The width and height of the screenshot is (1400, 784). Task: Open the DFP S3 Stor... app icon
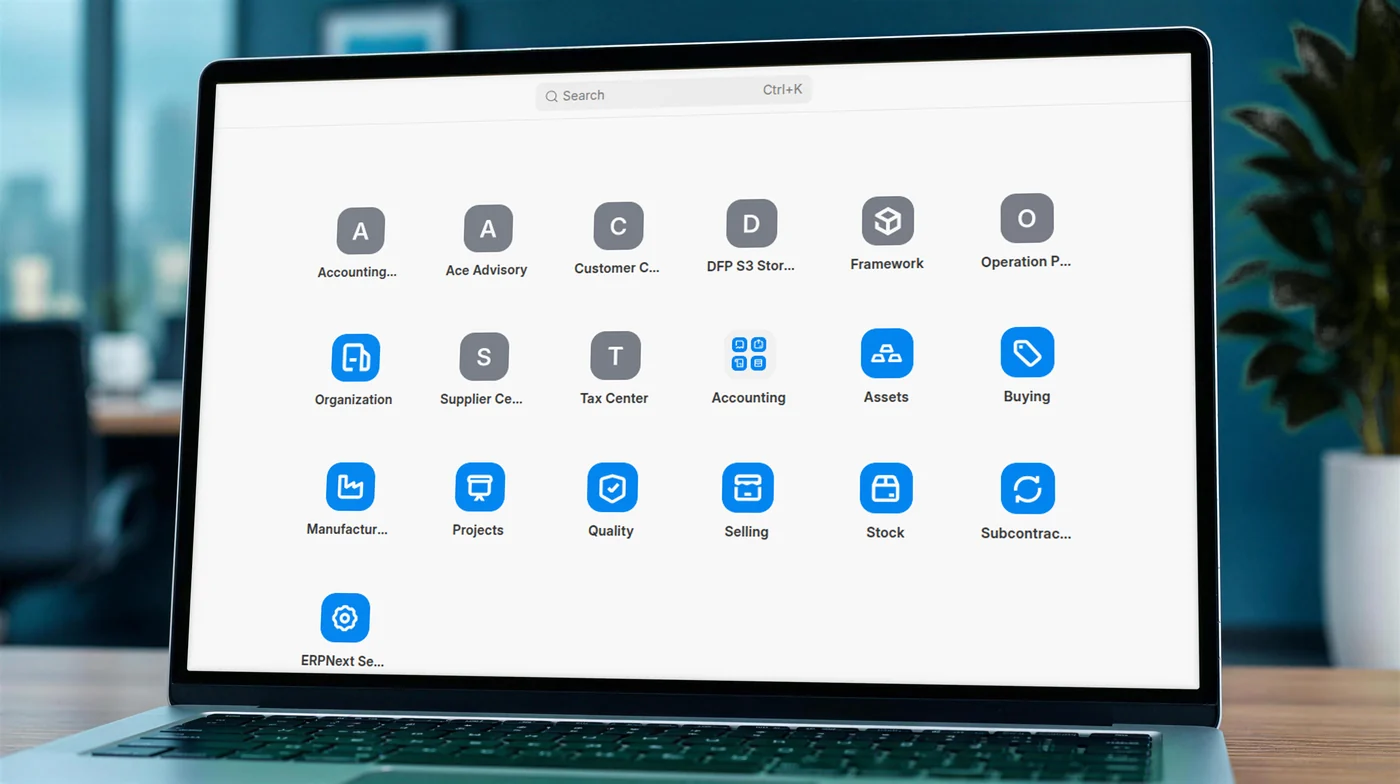pos(751,224)
